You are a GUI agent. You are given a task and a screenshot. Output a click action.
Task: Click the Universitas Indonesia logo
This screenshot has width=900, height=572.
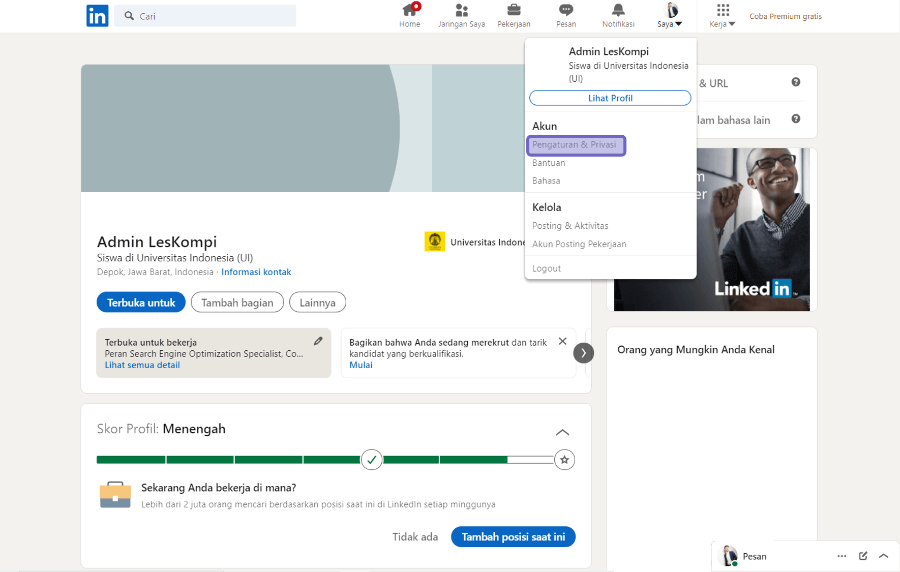click(435, 242)
